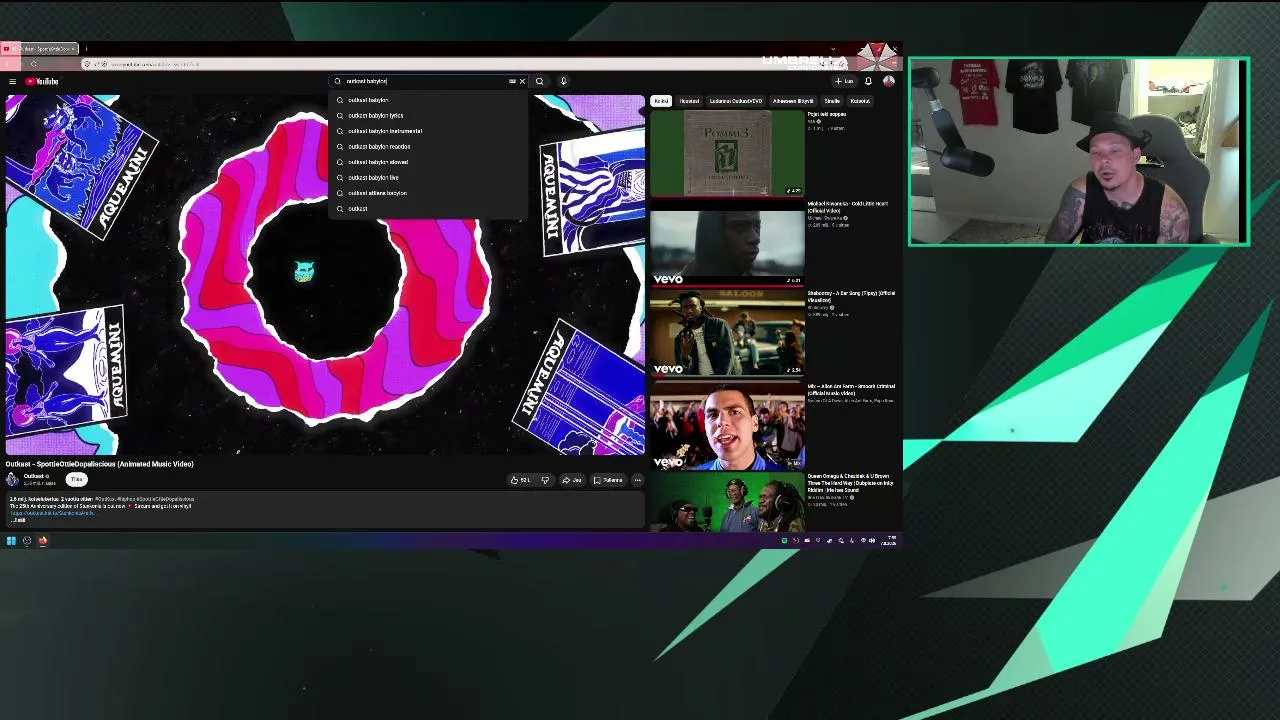The height and width of the screenshot is (720, 1280).
Task: Open the account avatar menu
Action: click(888, 81)
